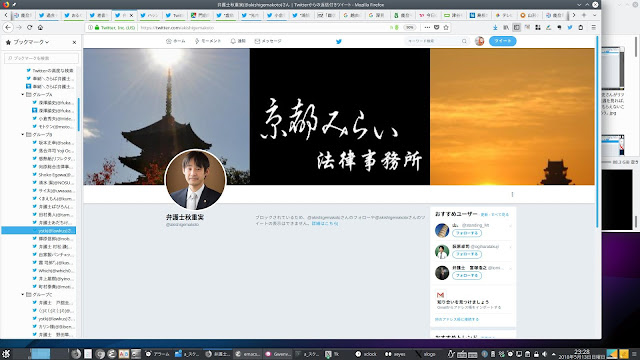Click the view all suggested users link
The width and height of the screenshot is (640, 360).
(x=500, y=215)
